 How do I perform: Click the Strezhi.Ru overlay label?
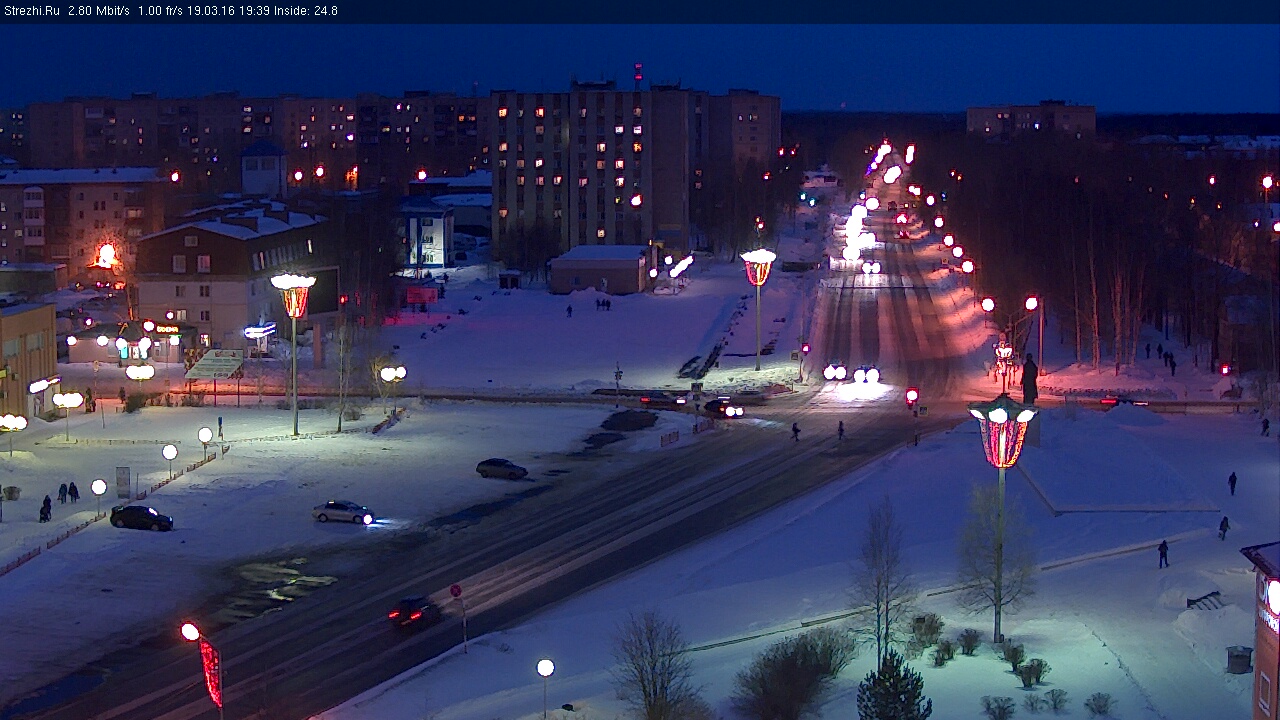click(31, 11)
